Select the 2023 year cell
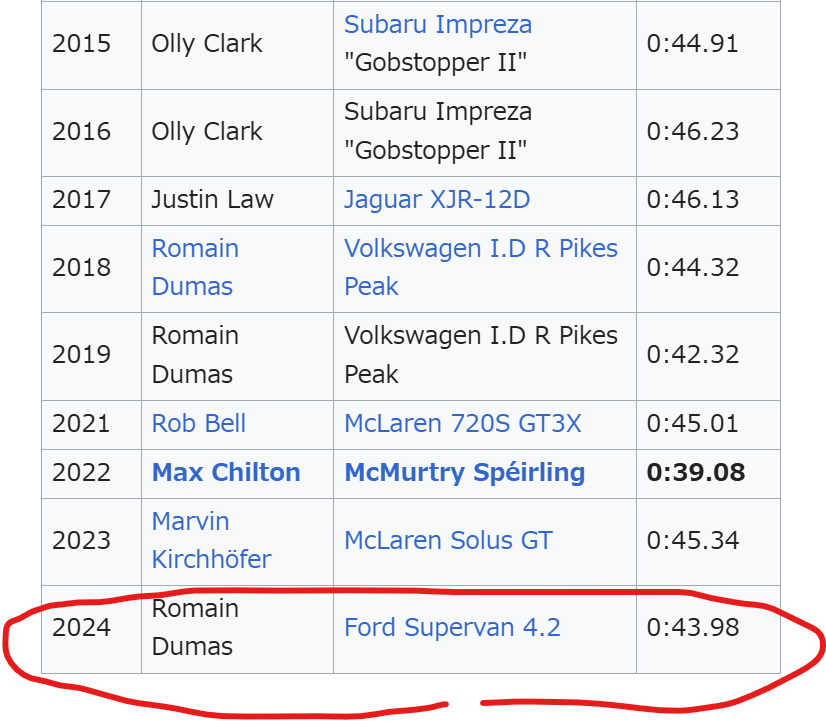 (81, 541)
